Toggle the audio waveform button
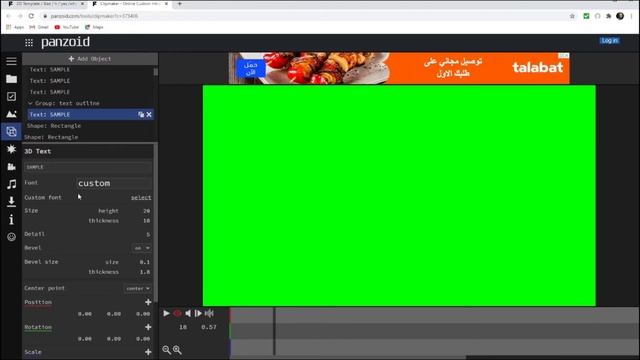Screen dimensions: 640x360 (209, 313)
